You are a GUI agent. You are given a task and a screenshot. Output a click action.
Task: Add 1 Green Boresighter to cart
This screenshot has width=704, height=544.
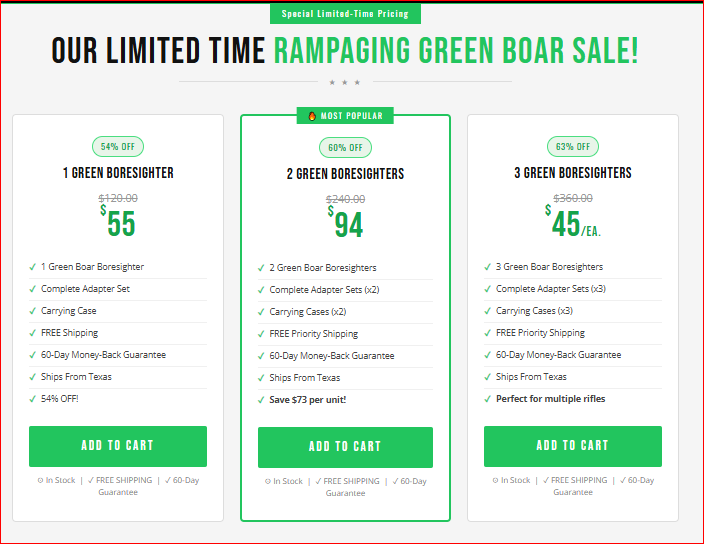117,446
